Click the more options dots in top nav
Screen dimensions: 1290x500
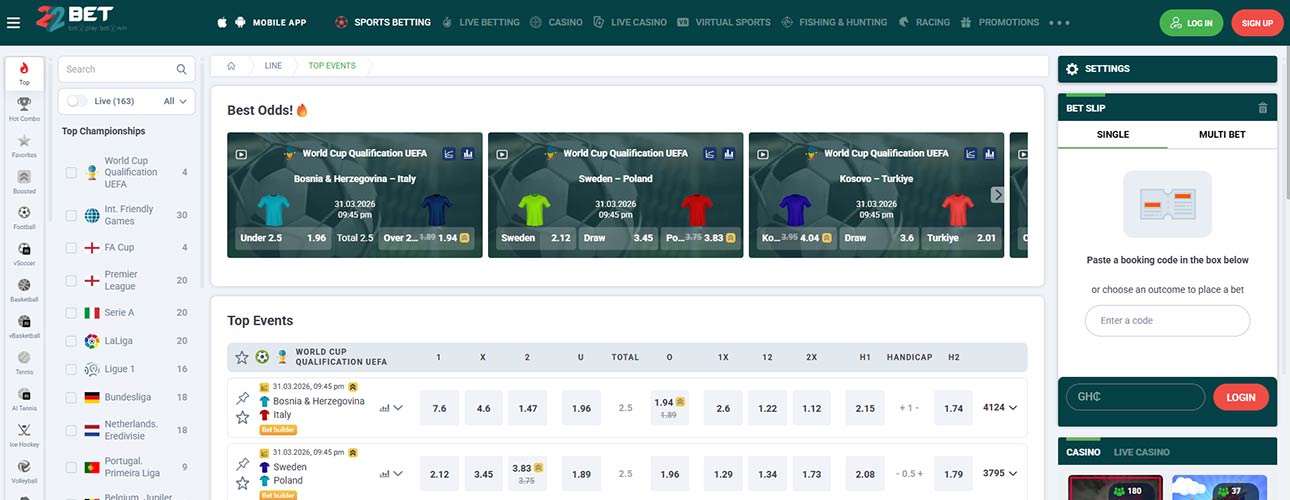tap(1060, 22)
